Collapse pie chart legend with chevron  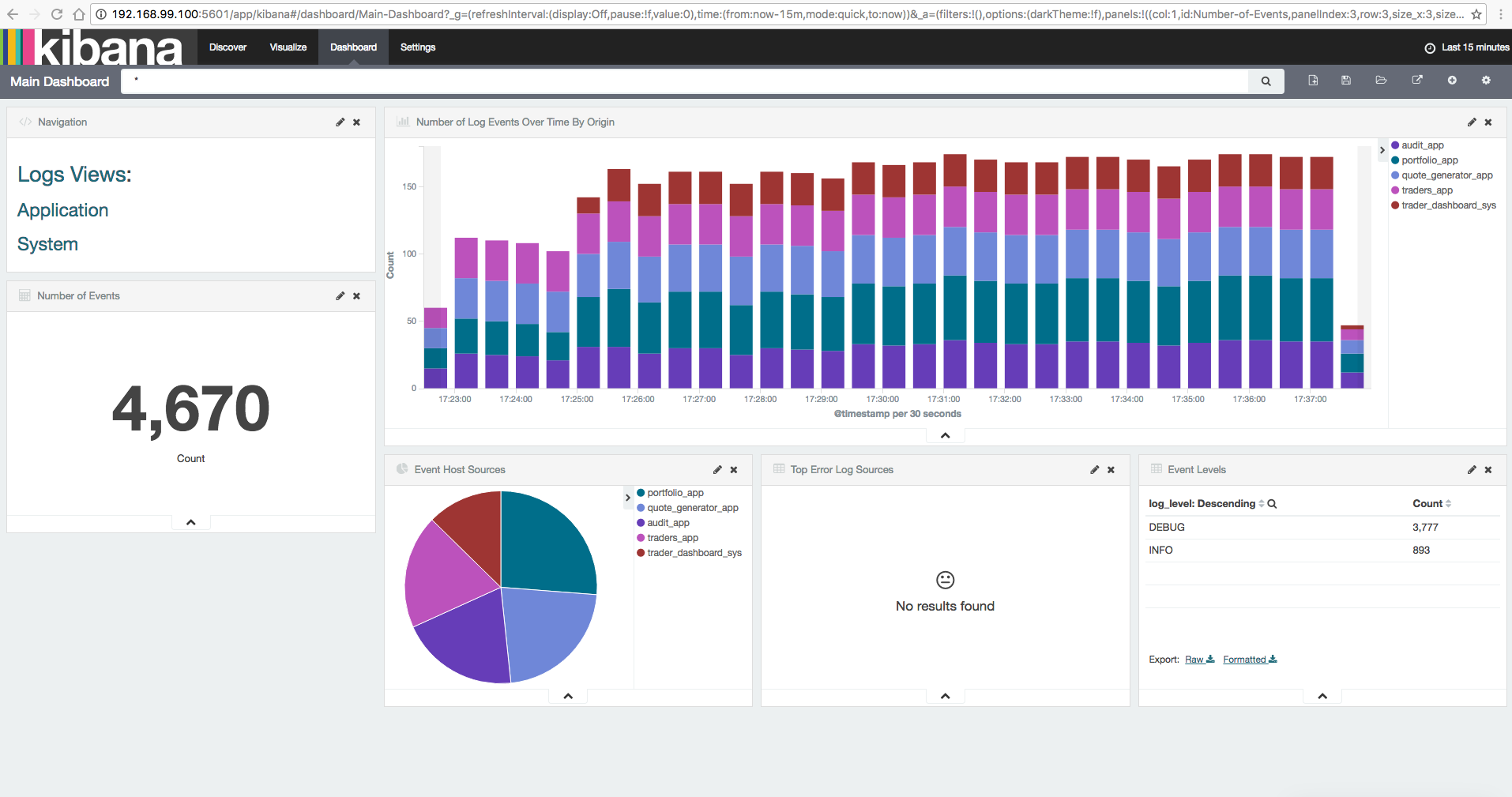pyautogui.click(x=628, y=498)
